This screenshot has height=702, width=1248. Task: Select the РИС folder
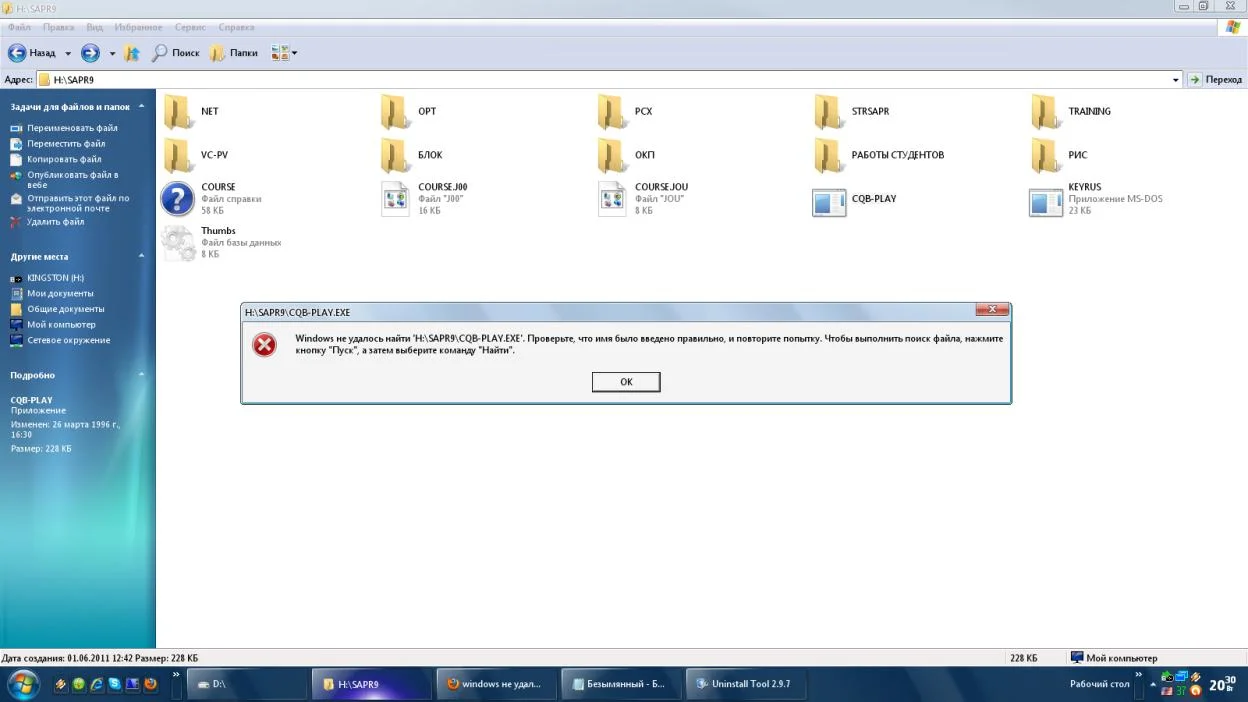(1058, 155)
